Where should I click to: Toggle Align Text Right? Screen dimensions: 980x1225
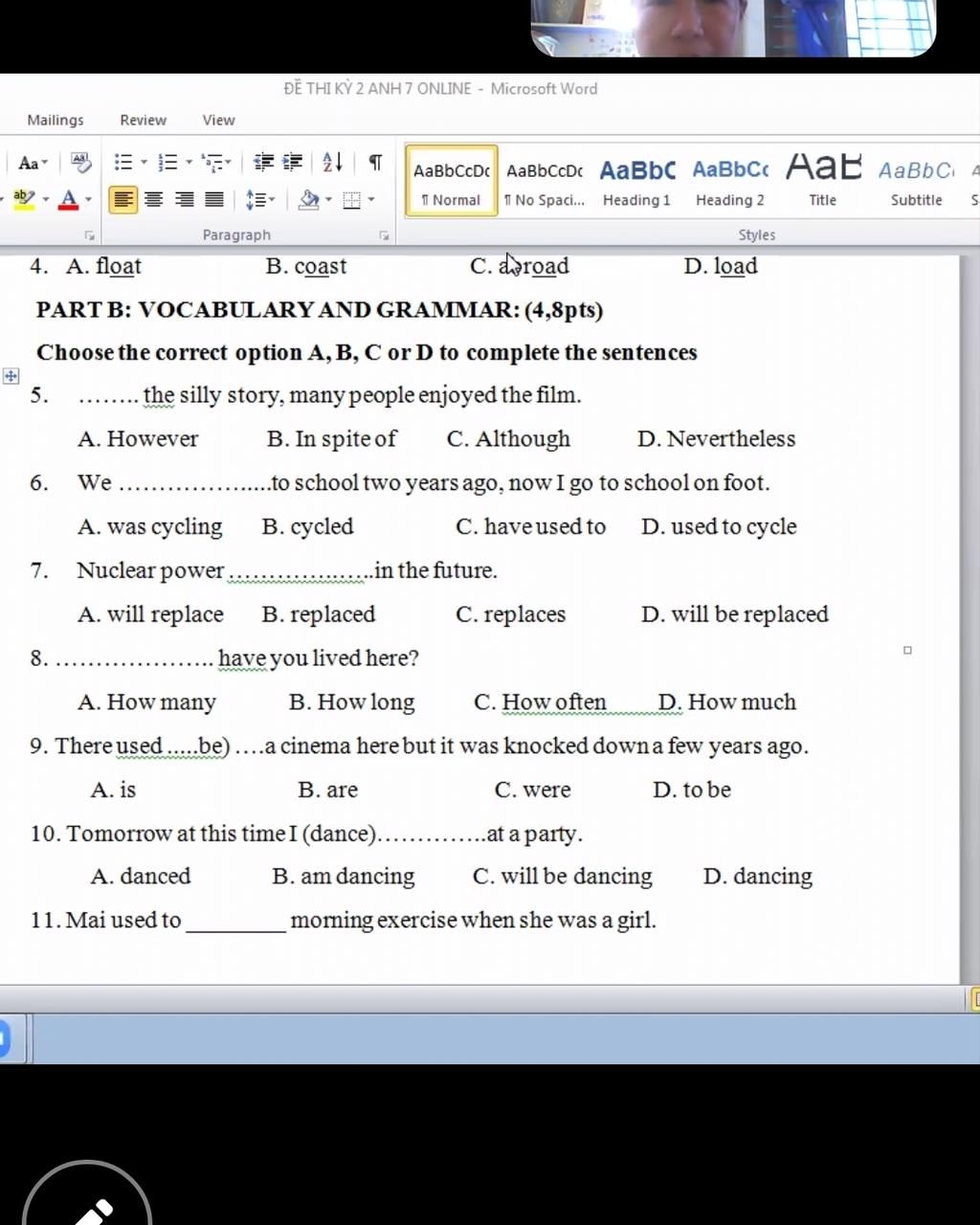[x=185, y=200]
